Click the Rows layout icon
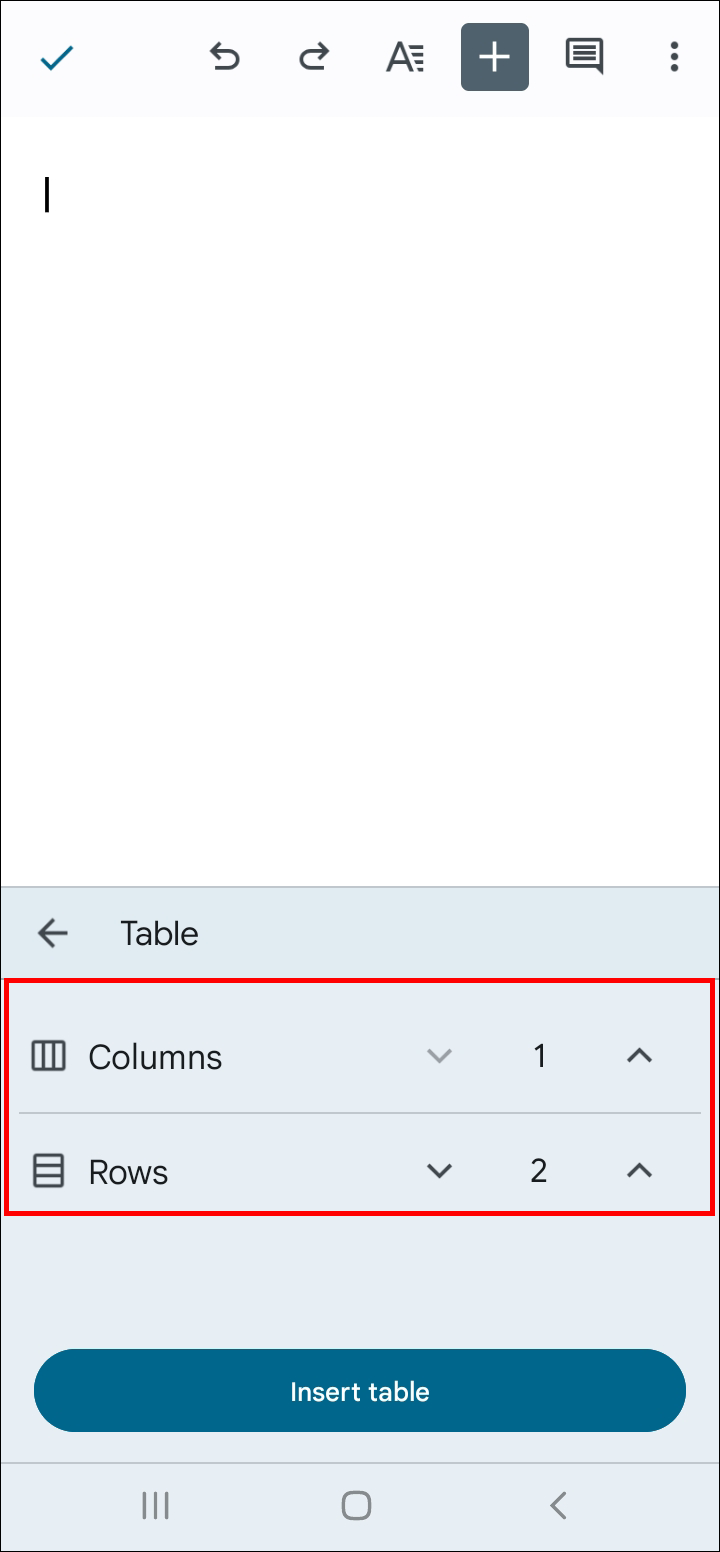This screenshot has width=720, height=1552. tap(48, 1170)
